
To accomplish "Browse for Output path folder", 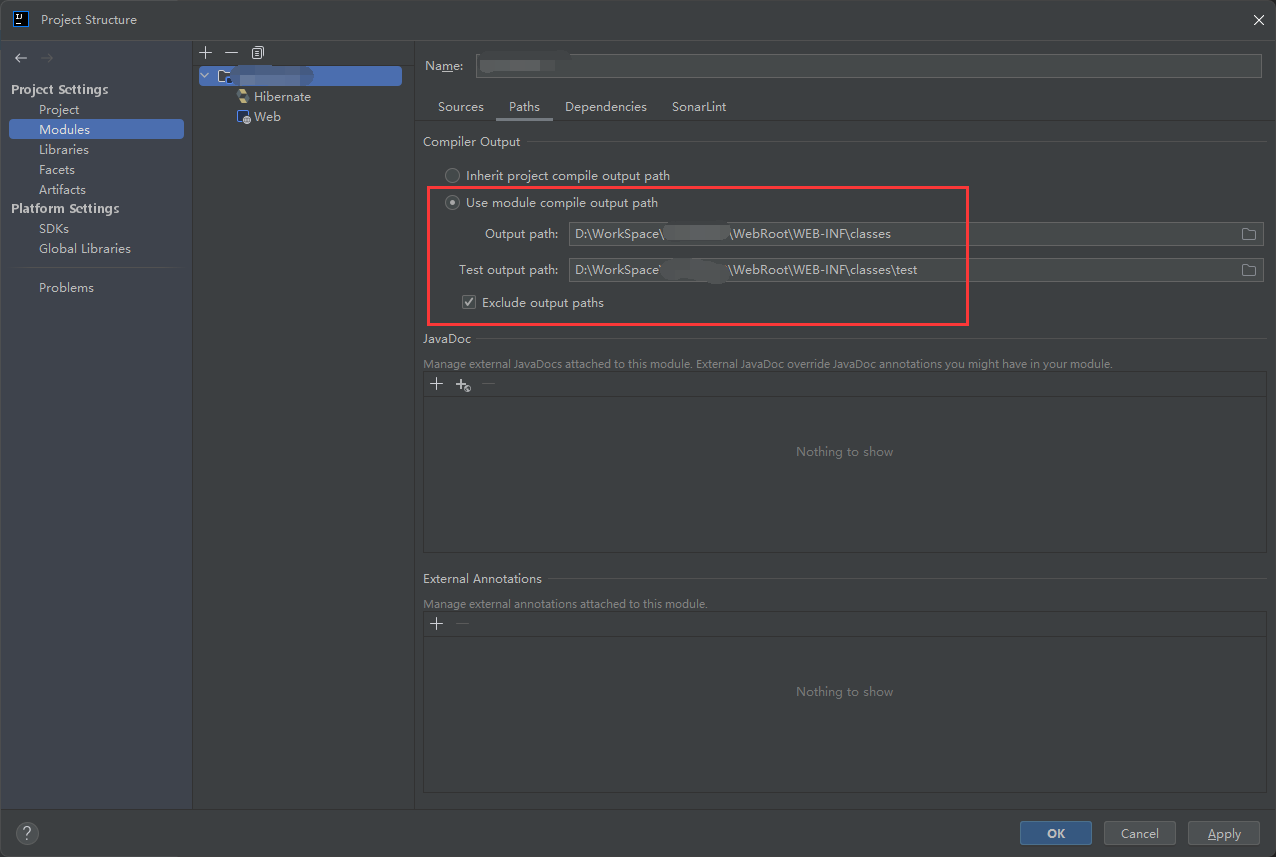I will [x=1249, y=234].
